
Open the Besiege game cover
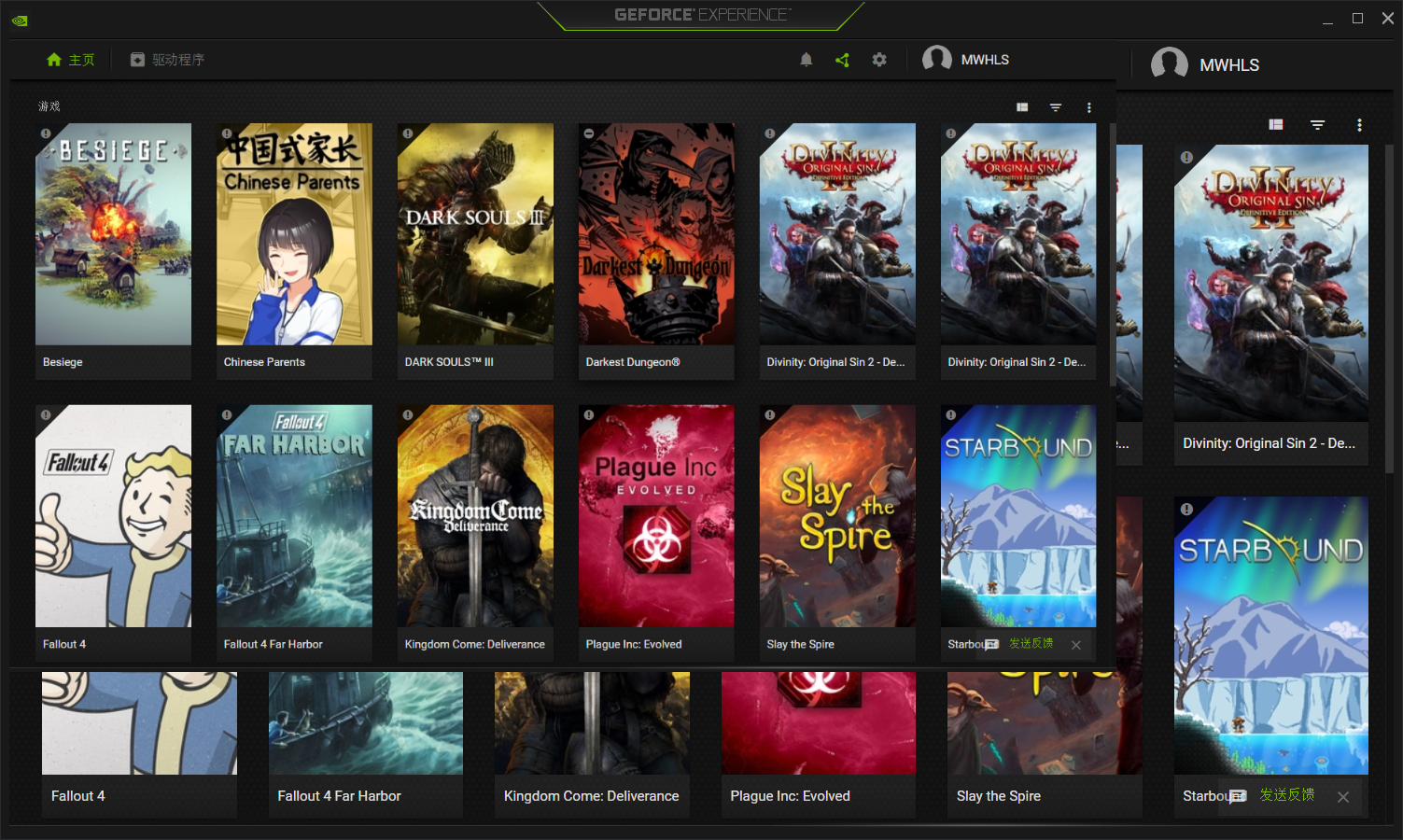[113, 234]
